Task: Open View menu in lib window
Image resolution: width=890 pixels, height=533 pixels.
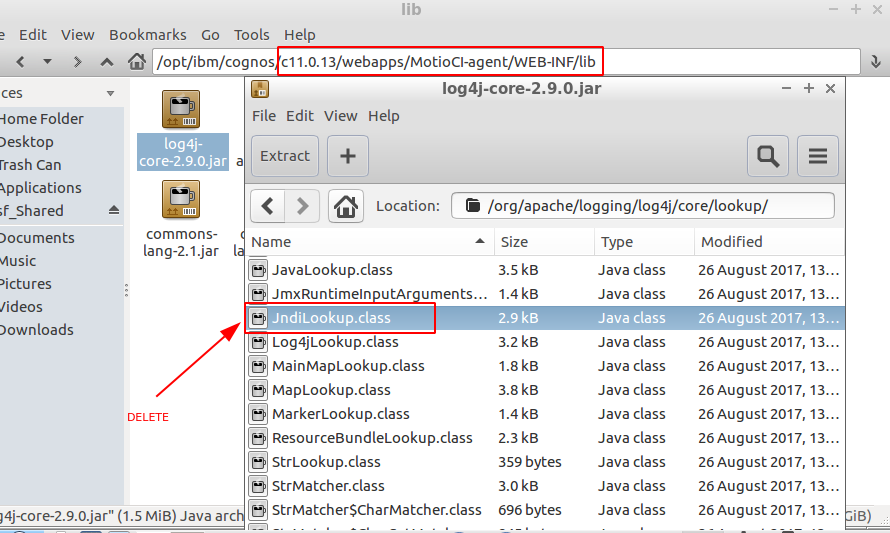Action: pos(78,35)
